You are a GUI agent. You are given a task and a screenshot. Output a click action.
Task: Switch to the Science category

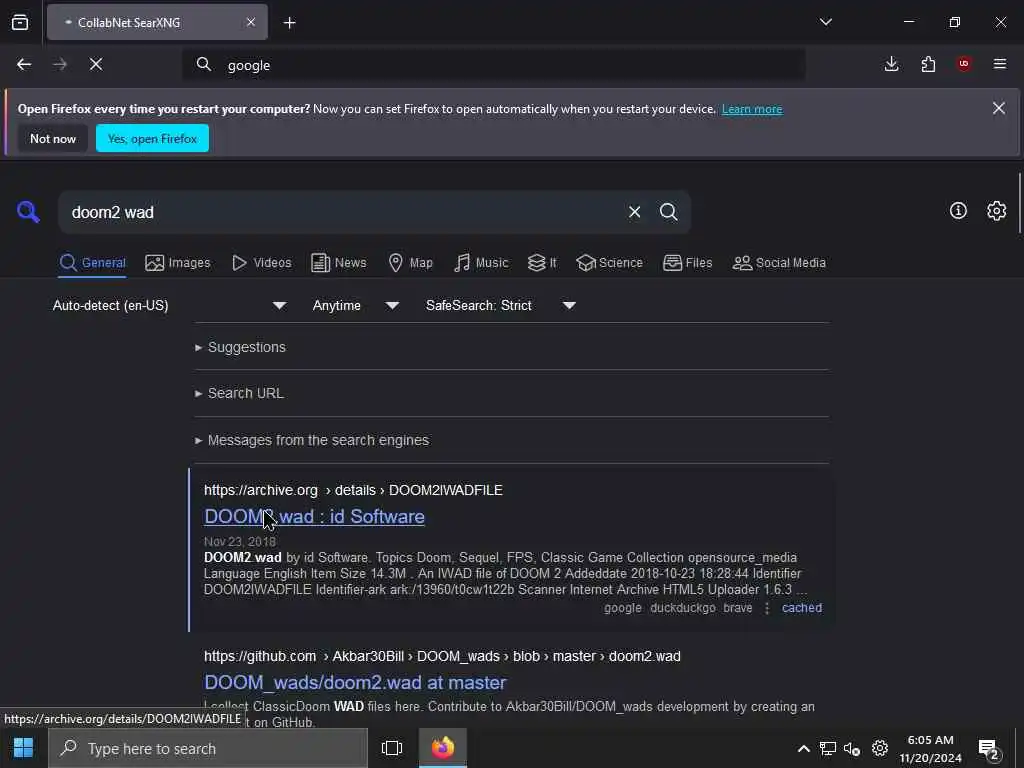click(609, 263)
